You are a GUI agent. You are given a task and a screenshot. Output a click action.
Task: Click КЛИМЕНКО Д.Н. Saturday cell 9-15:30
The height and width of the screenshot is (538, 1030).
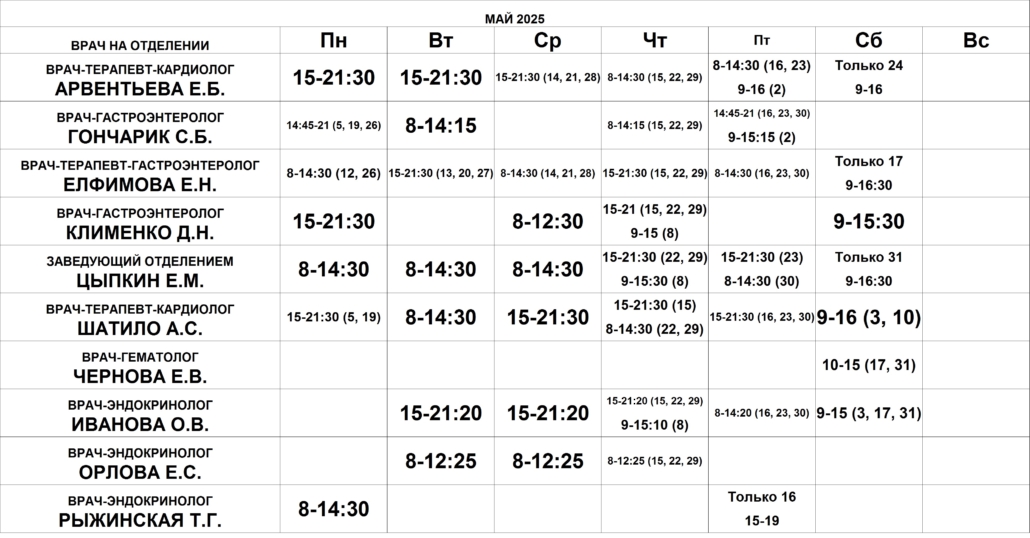point(869,221)
